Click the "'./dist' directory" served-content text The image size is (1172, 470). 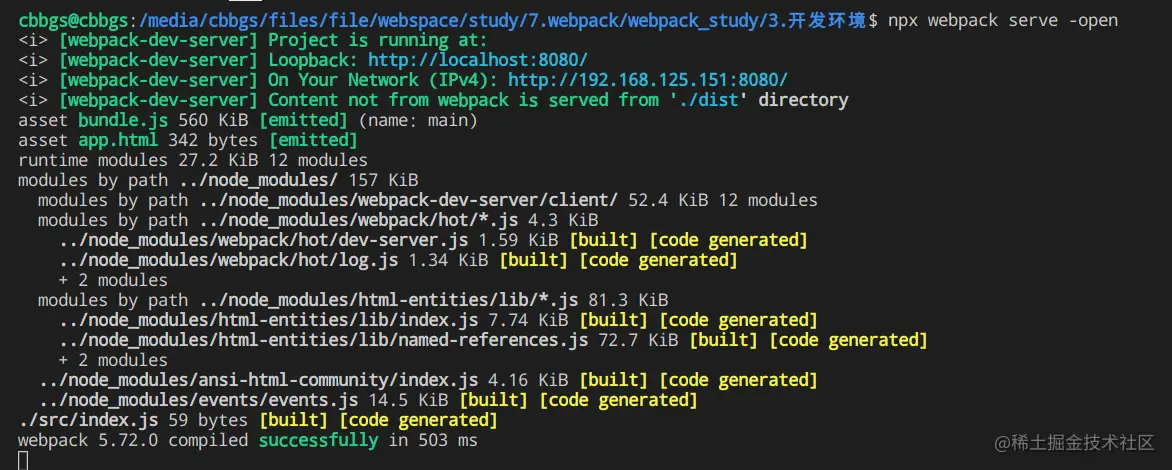point(759,100)
